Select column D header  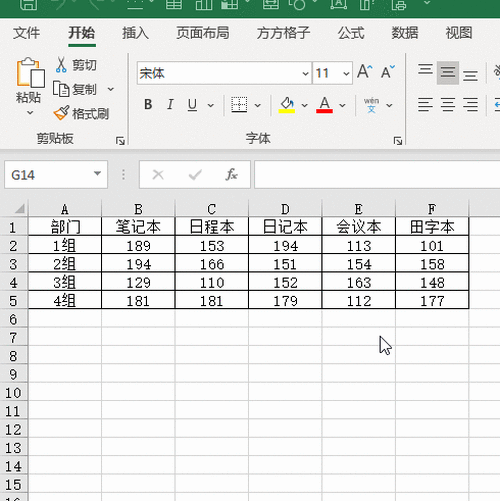pos(285,209)
